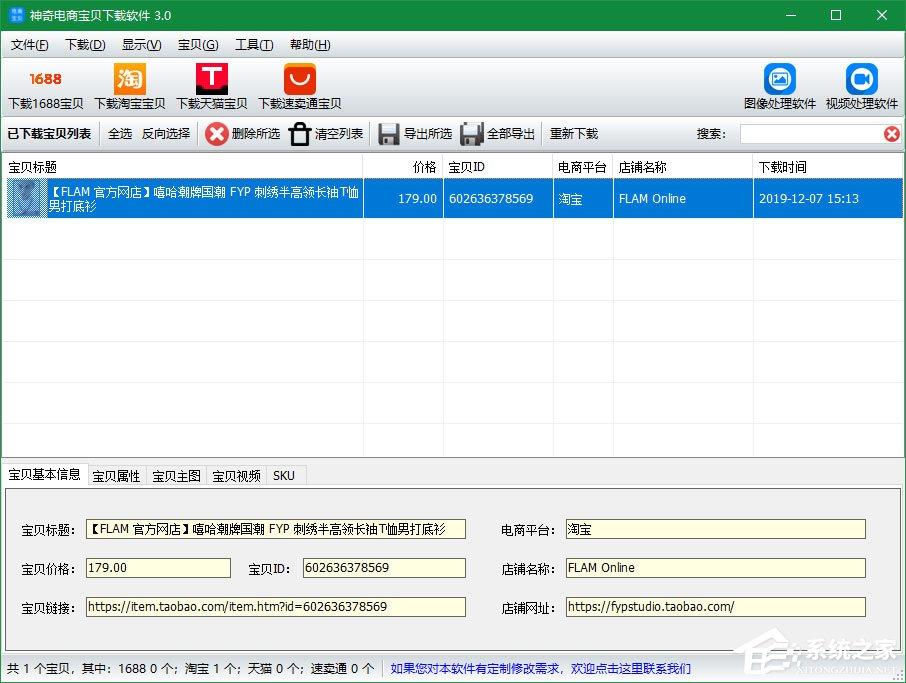Sort by the 宝贝ID column header
The height and width of the screenshot is (683, 906).
[498, 167]
